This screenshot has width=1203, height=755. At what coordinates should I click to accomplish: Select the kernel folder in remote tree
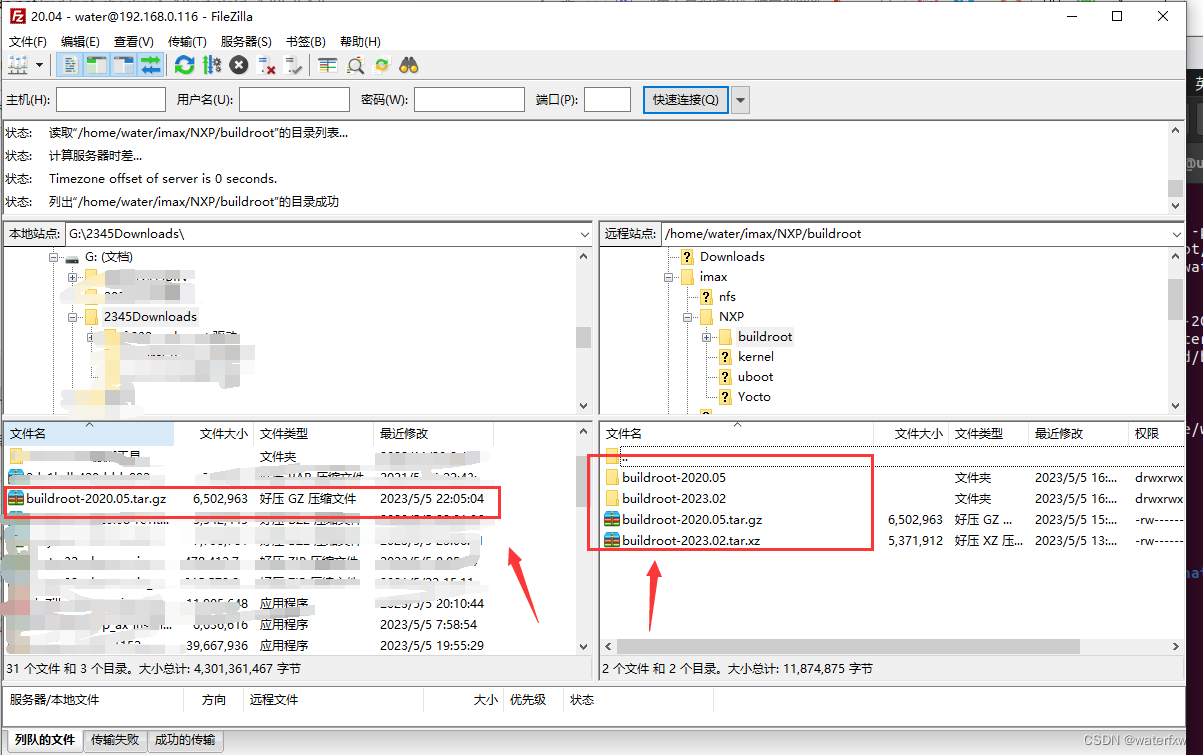(x=755, y=356)
